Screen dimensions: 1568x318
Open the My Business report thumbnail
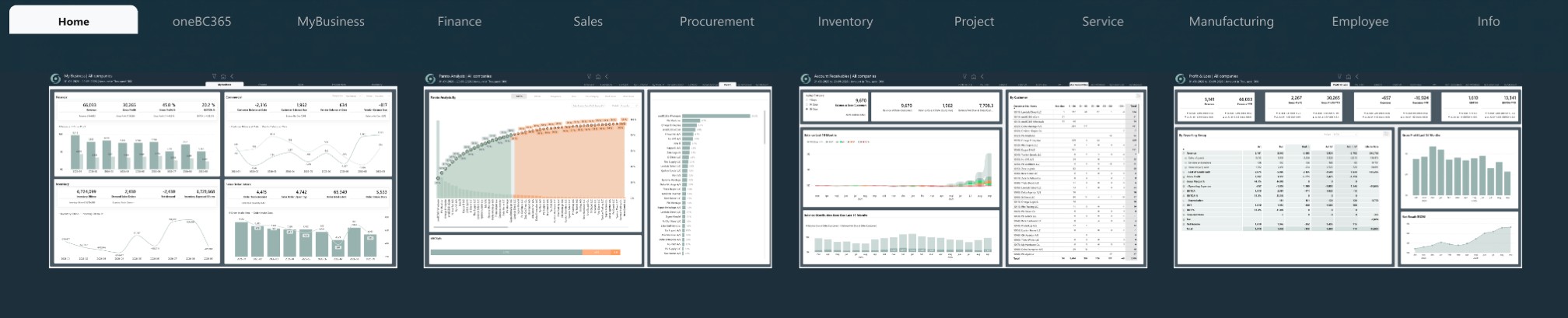click(223, 170)
